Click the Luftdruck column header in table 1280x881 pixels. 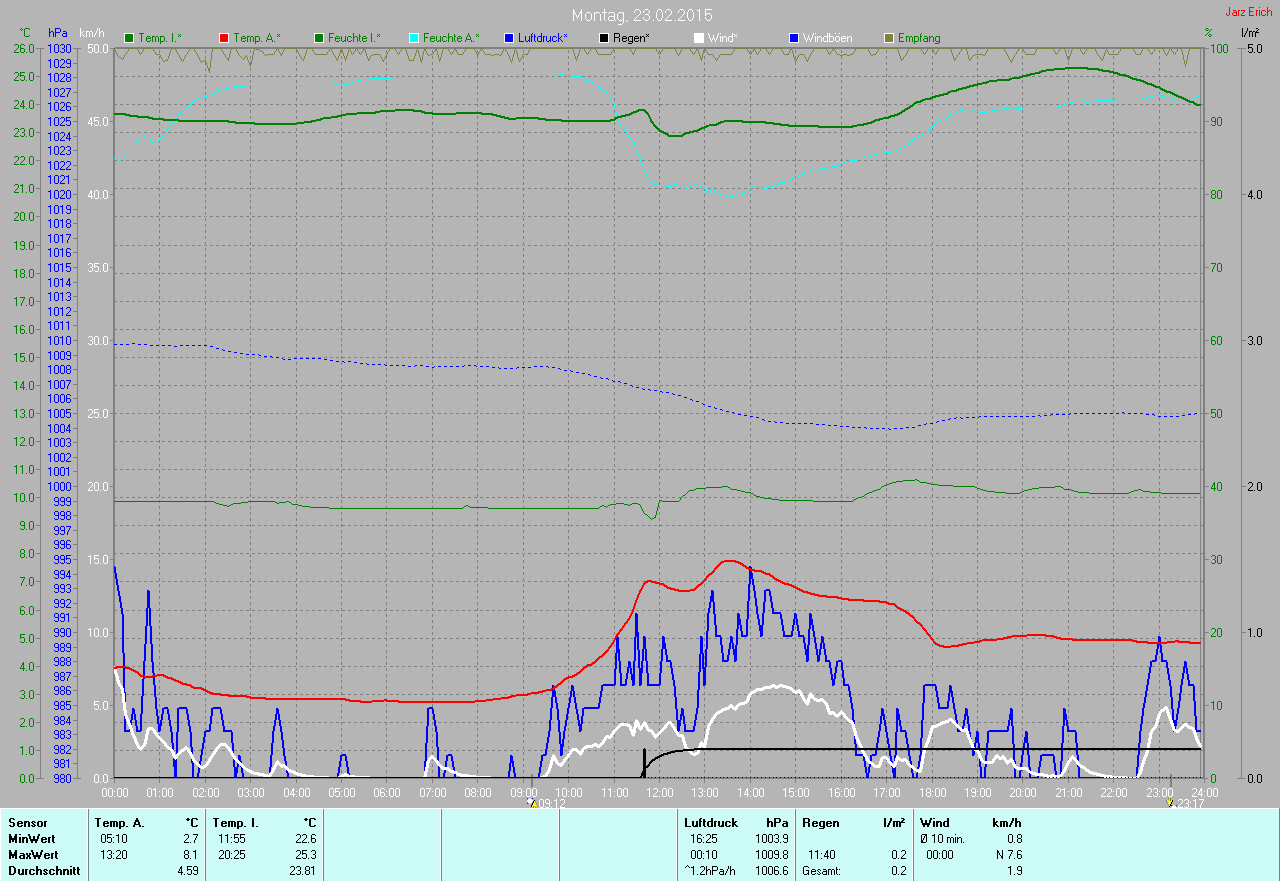(x=711, y=823)
